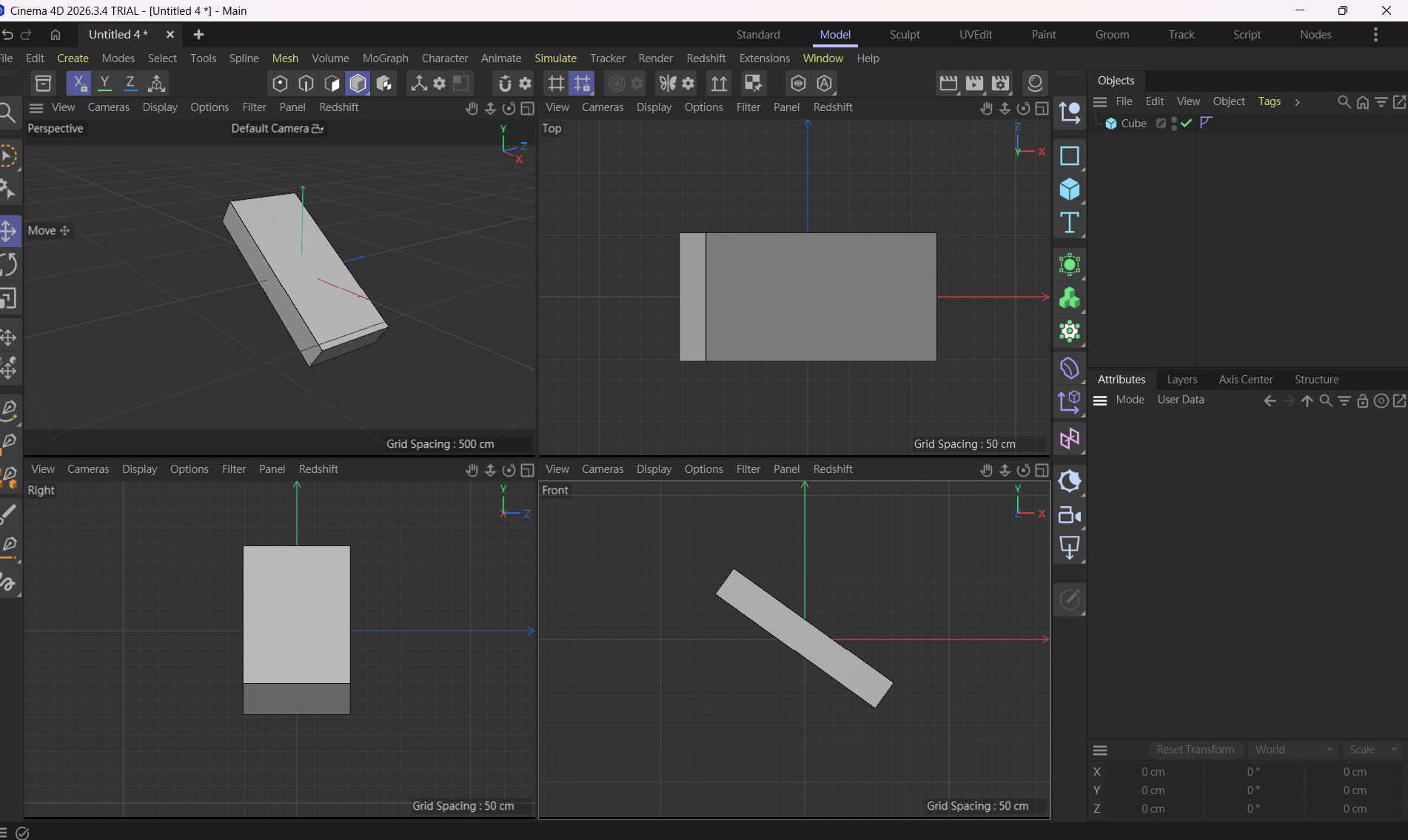This screenshot has width=1408, height=840.
Task: Select the Rotate tool
Action: 9,265
